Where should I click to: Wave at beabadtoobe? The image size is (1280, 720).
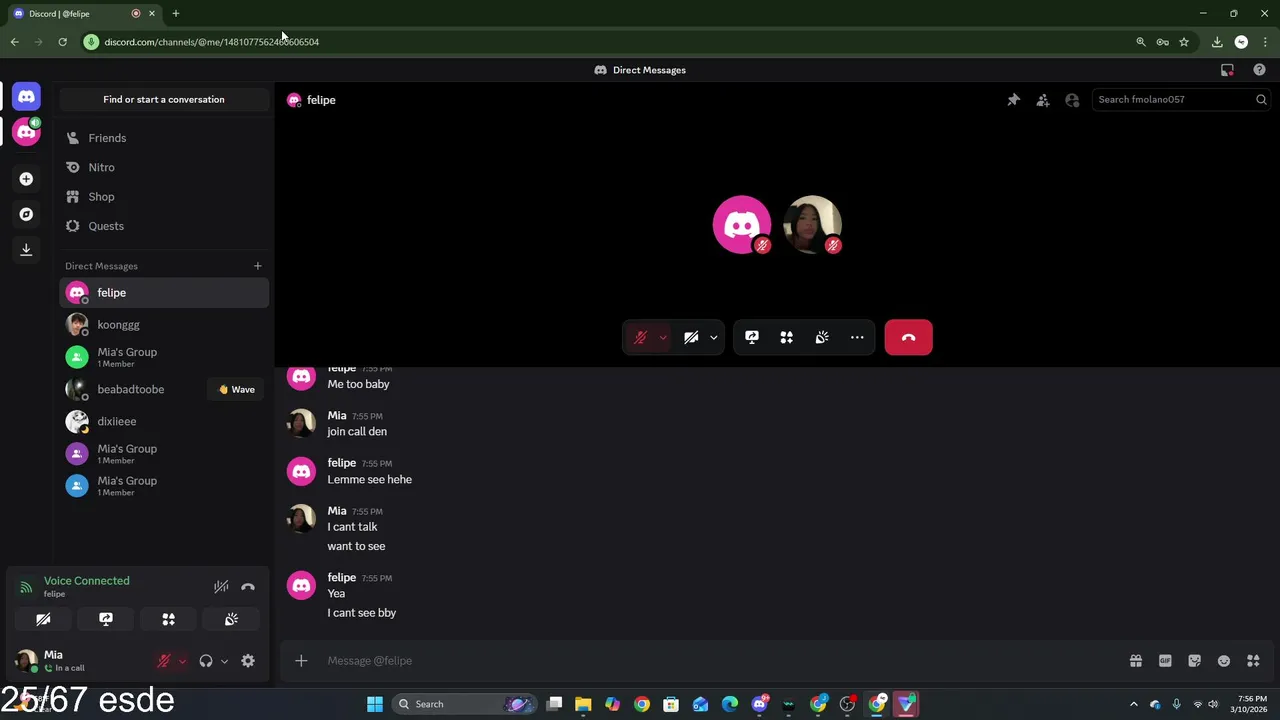pos(237,389)
